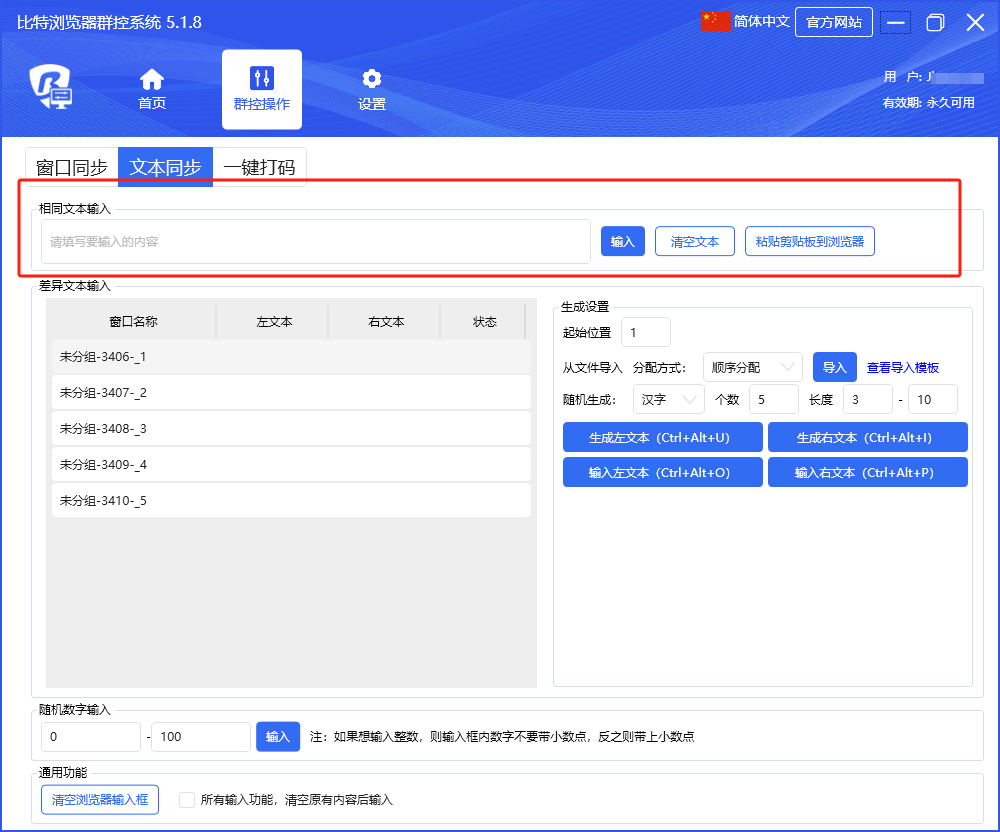Click 输入左文本 (Ctrl+Alt+O) button

pos(663,472)
